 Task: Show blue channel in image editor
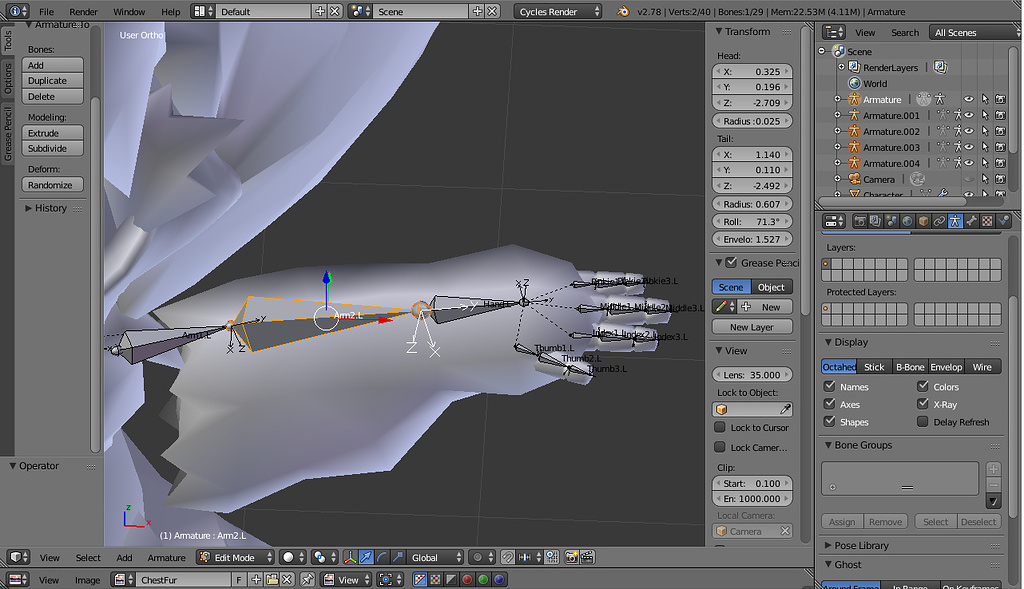(x=500, y=580)
